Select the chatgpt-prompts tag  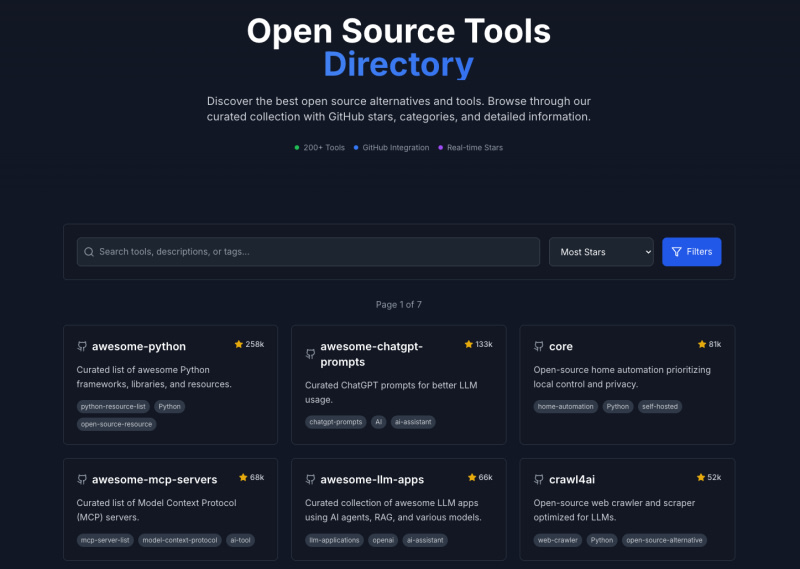335,422
